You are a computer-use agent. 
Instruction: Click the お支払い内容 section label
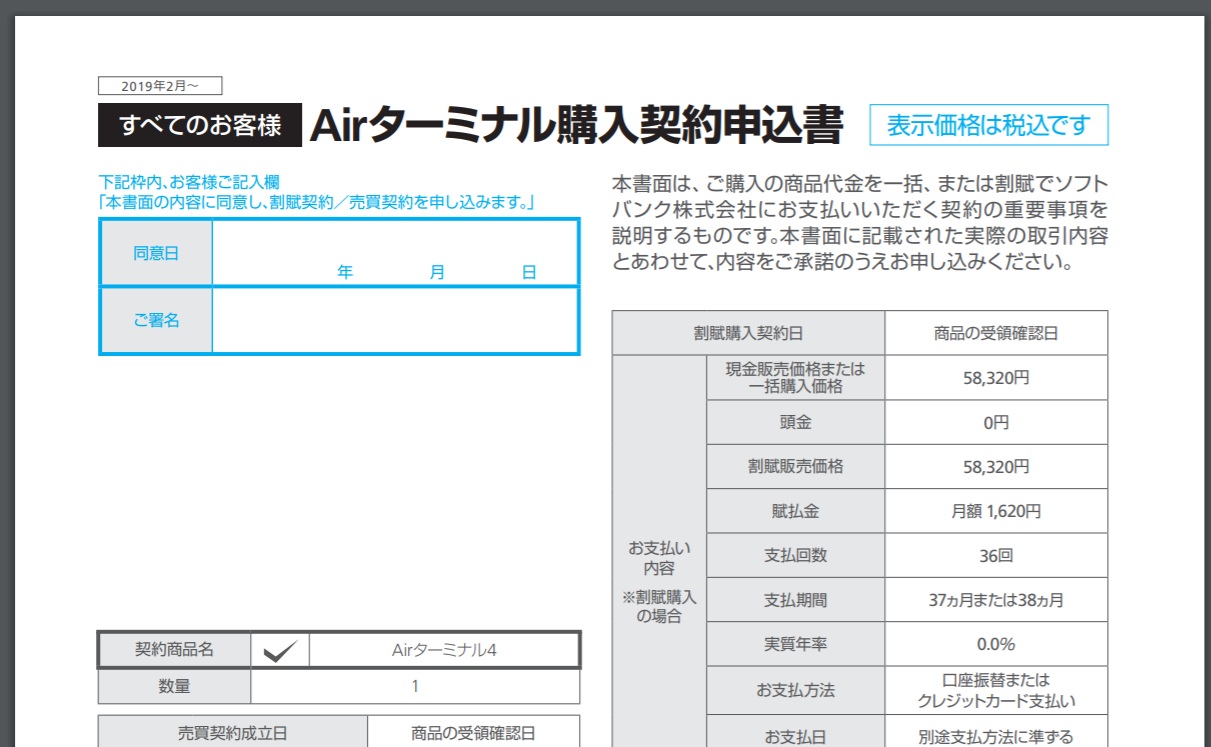point(659,558)
